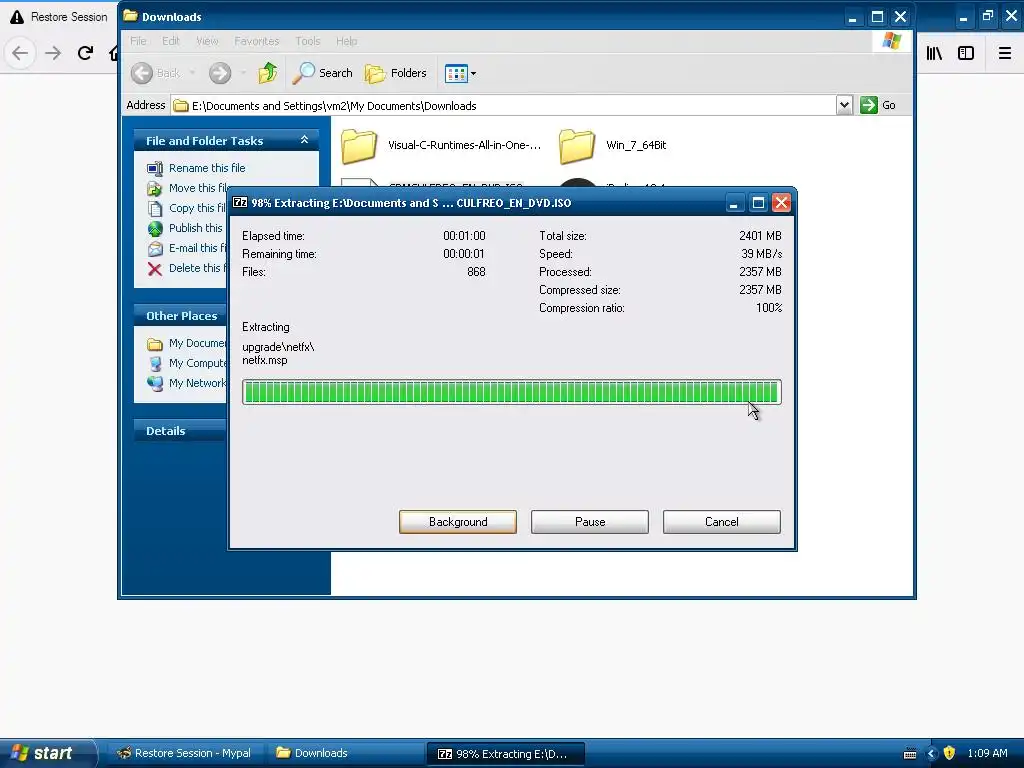
Task: Click the Details panel header
Action: [181, 430]
